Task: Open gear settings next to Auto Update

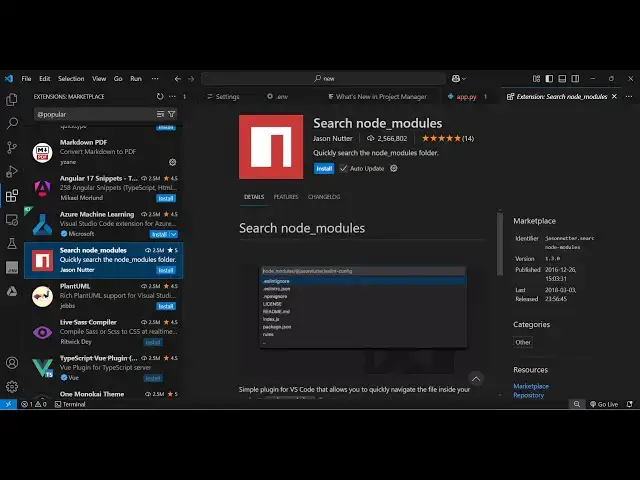Action: point(393,168)
